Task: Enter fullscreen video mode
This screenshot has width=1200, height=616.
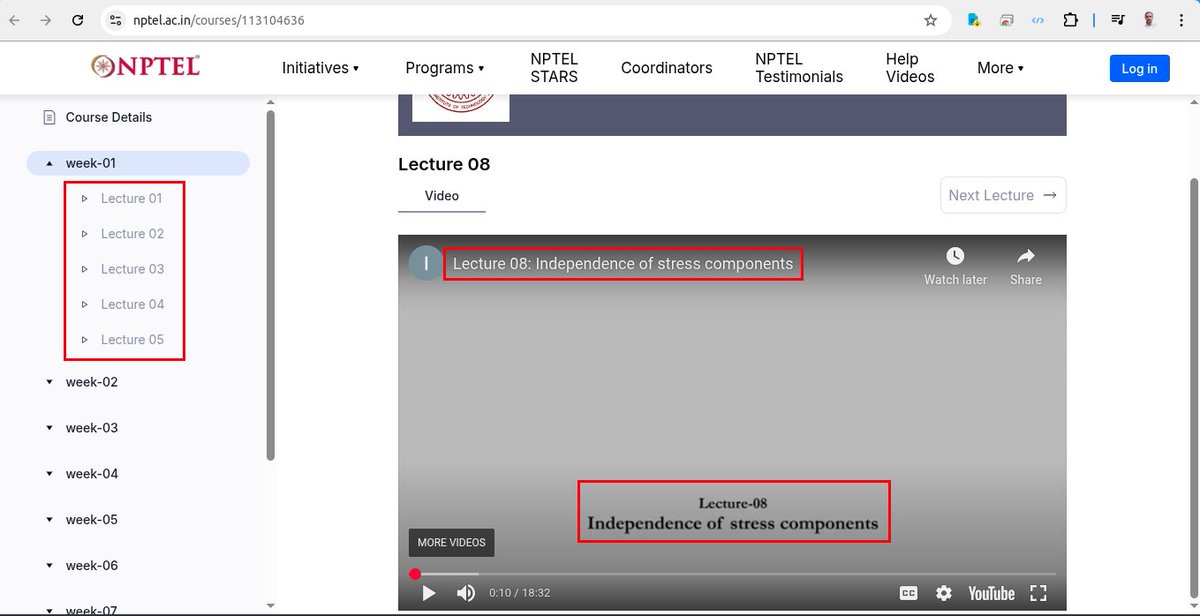Action: tap(1038, 593)
